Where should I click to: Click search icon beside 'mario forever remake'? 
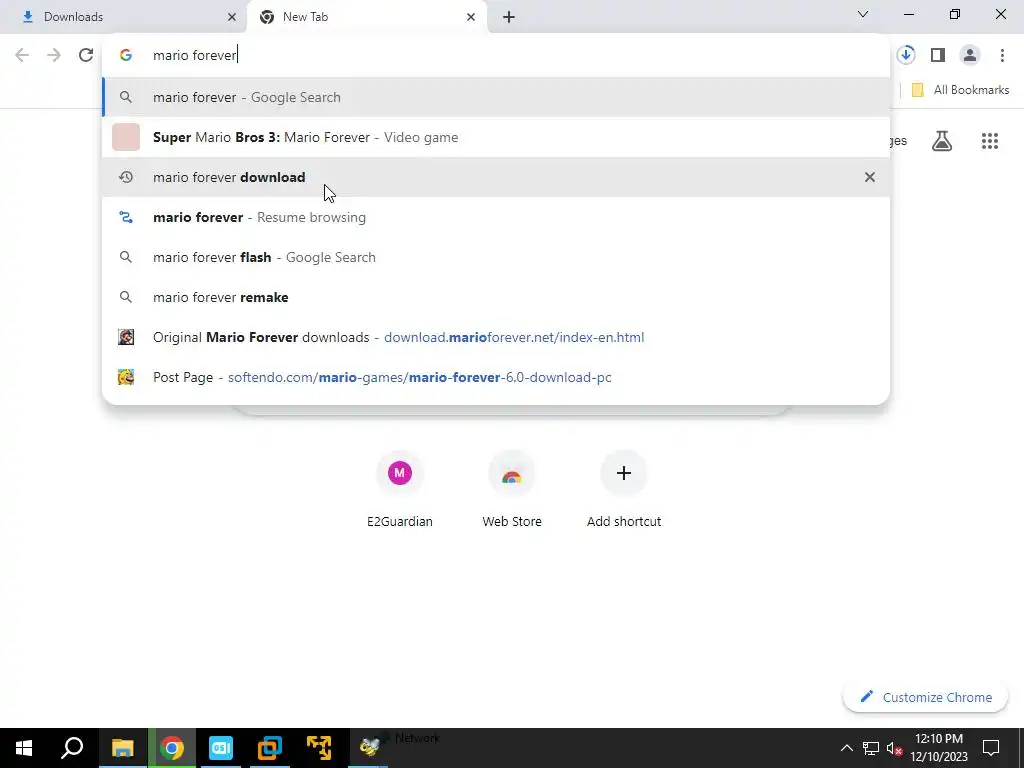click(126, 297)
